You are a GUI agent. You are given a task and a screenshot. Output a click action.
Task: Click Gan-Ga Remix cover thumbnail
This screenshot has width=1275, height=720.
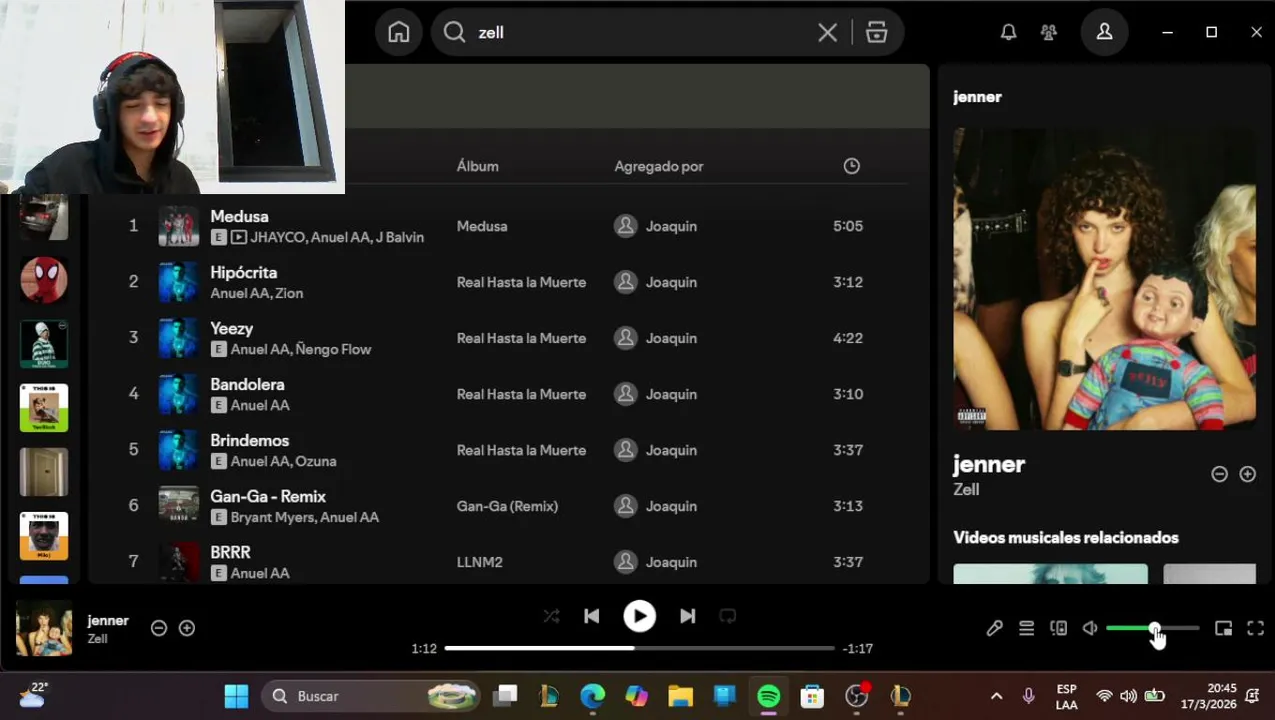(x=178, y=506)
